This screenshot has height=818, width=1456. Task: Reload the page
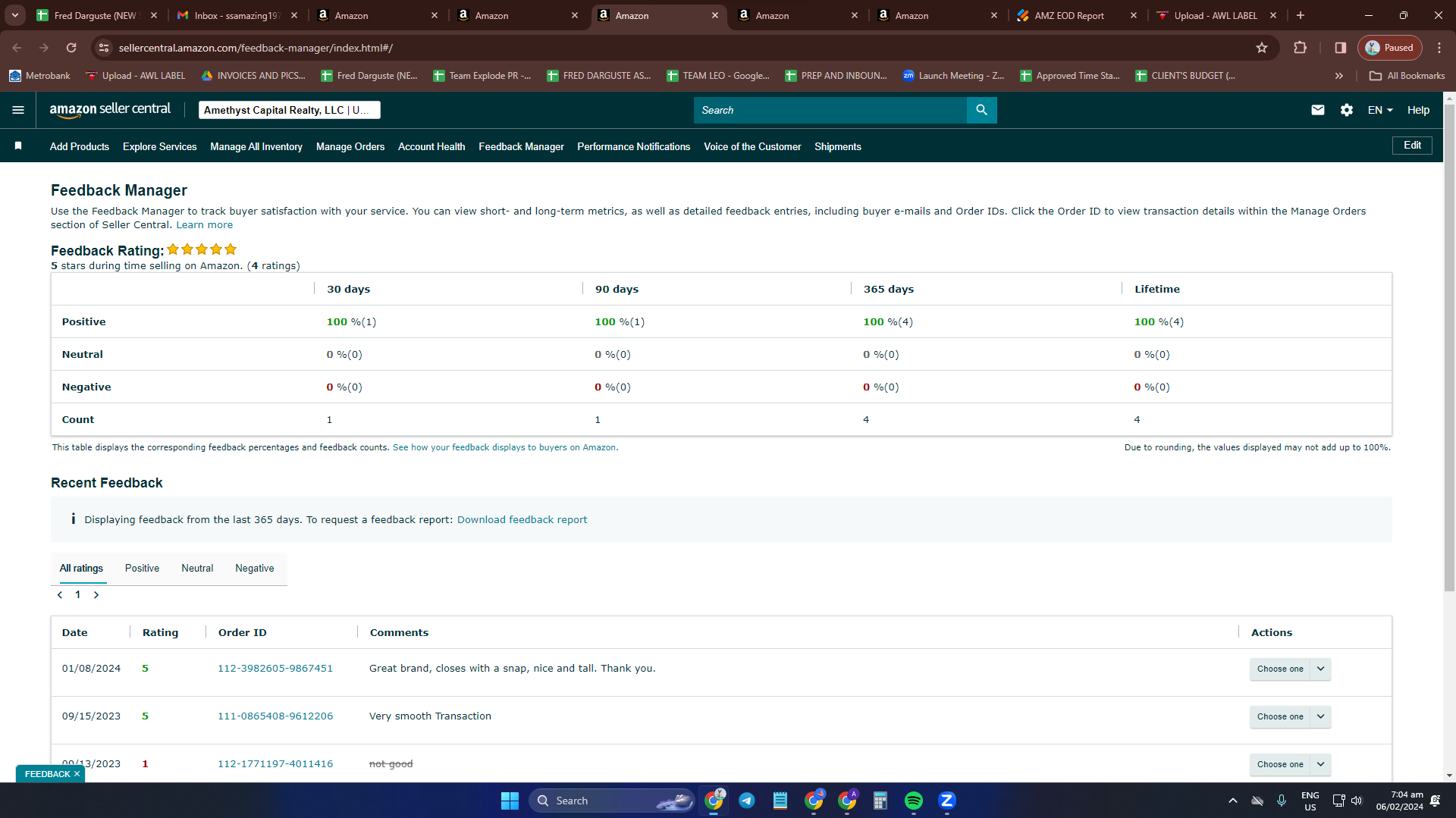coord(71,48)
